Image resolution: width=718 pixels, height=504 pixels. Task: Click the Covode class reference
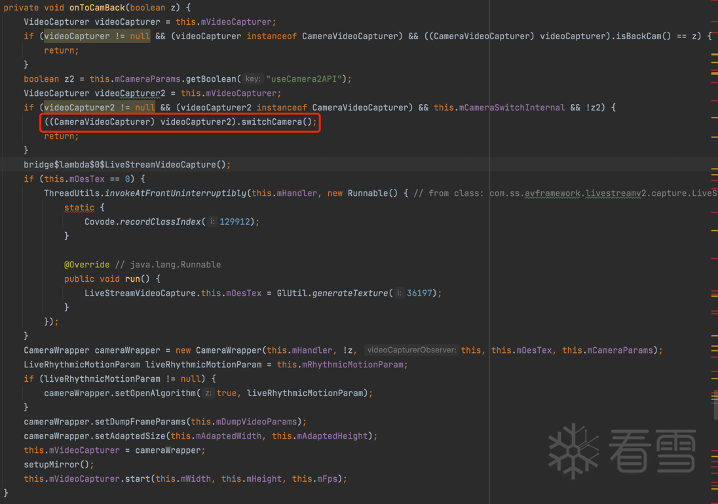pyautogui.click(x=99, y=222)
